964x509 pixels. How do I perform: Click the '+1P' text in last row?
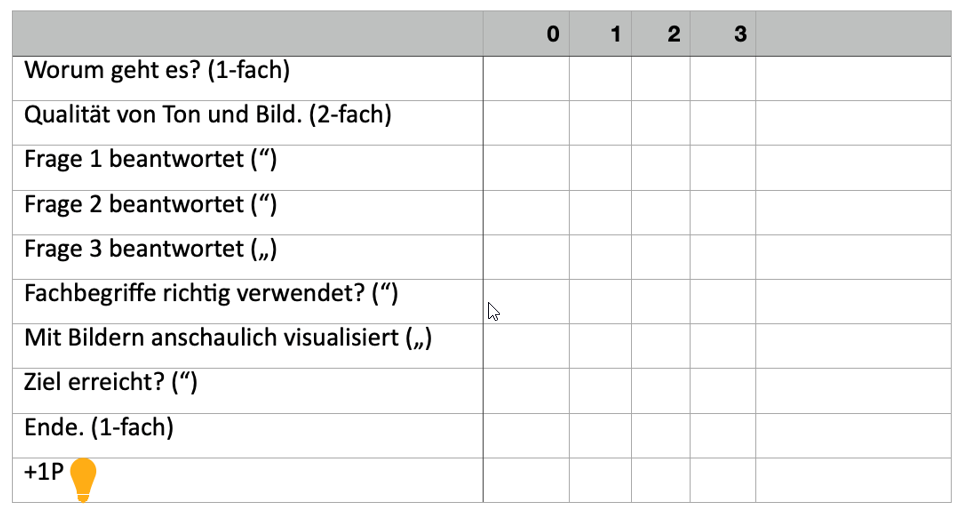coord(44,472)
